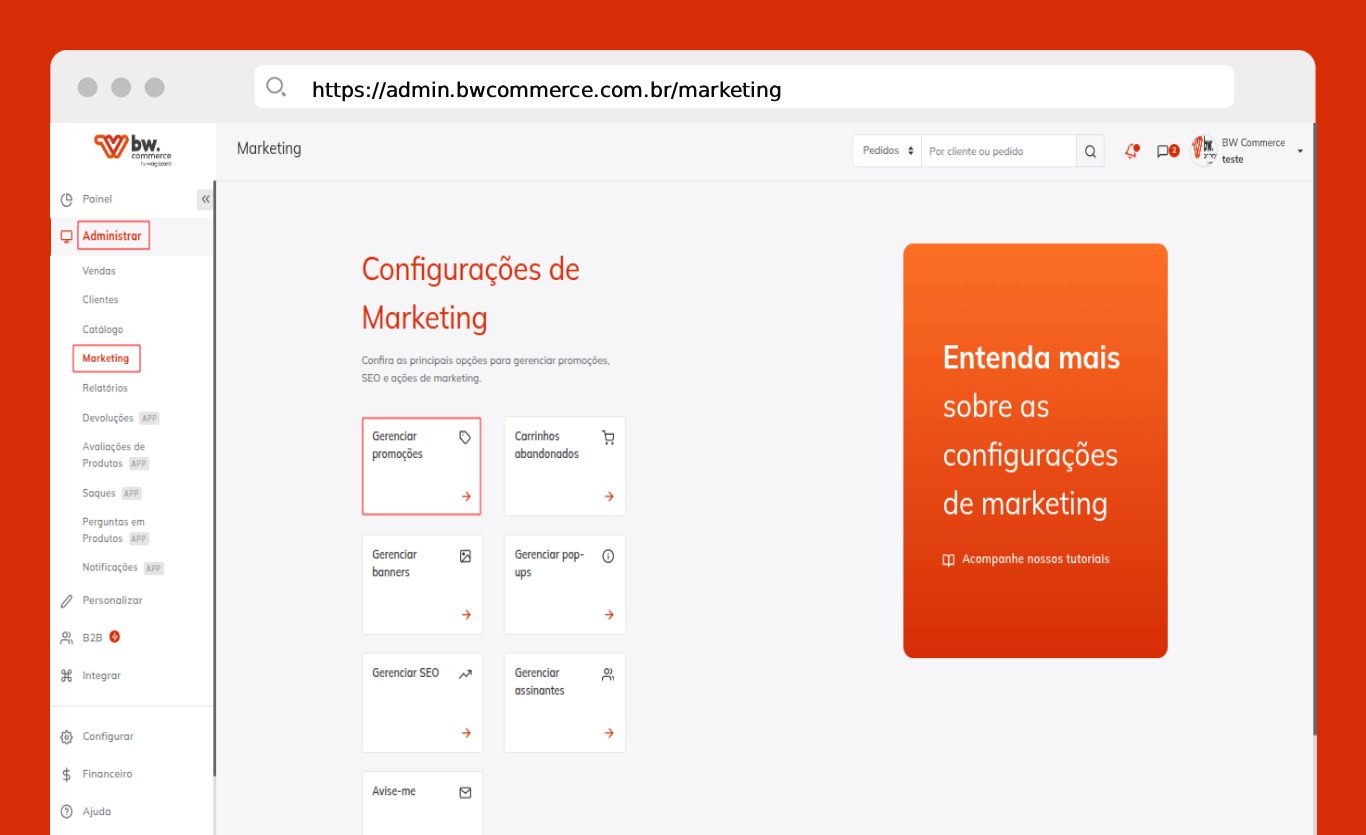Open the Ajuda help section

click(97, 811)
